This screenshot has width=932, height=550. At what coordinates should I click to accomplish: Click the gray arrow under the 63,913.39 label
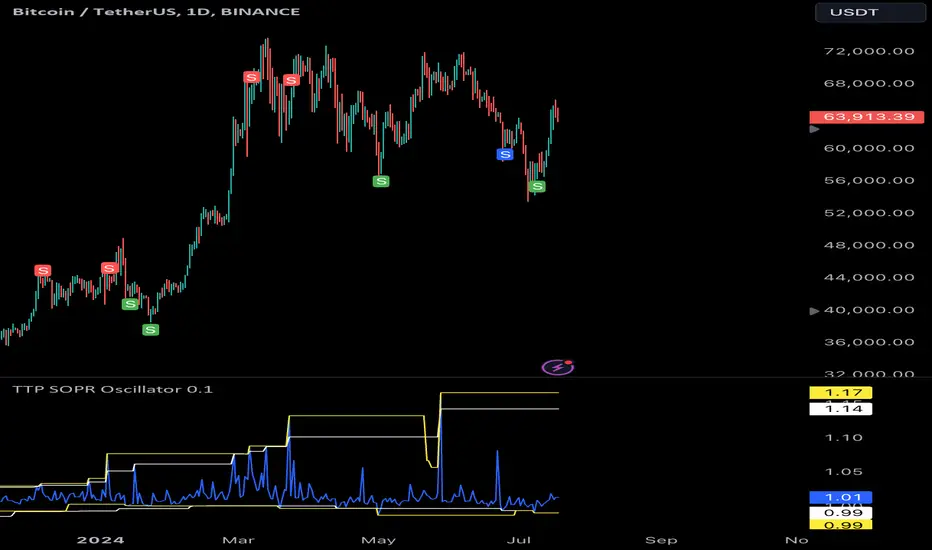pyautogui.click(x=814, y=129)
